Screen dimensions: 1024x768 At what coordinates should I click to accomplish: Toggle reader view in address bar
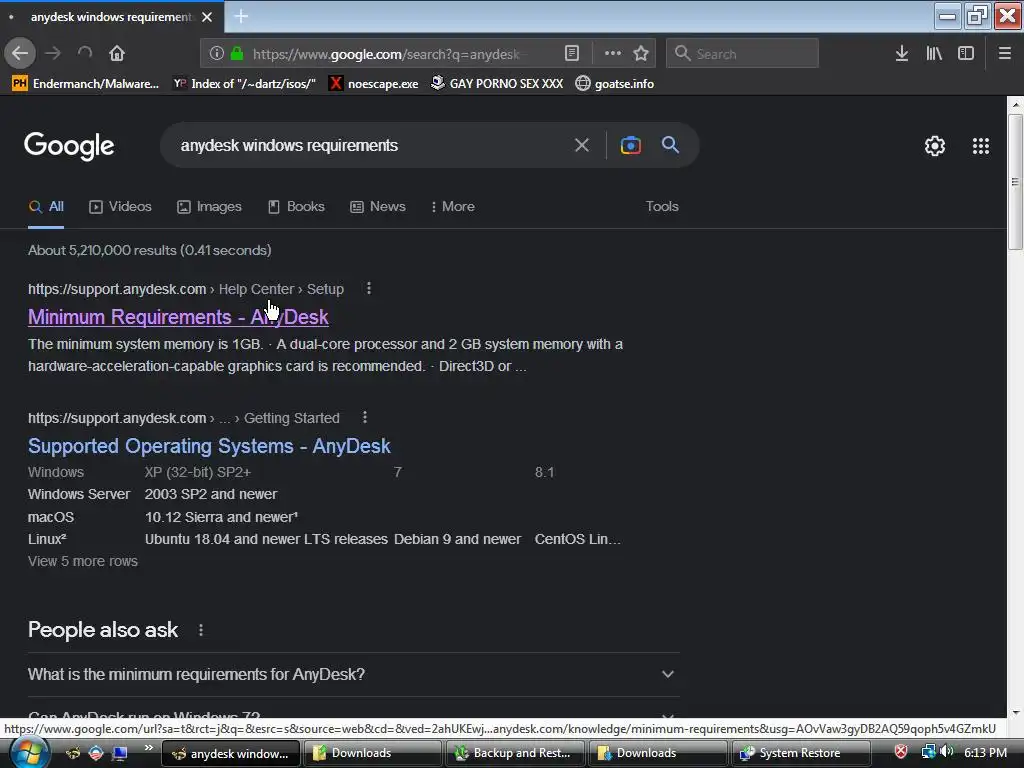[x=571, y=54]
